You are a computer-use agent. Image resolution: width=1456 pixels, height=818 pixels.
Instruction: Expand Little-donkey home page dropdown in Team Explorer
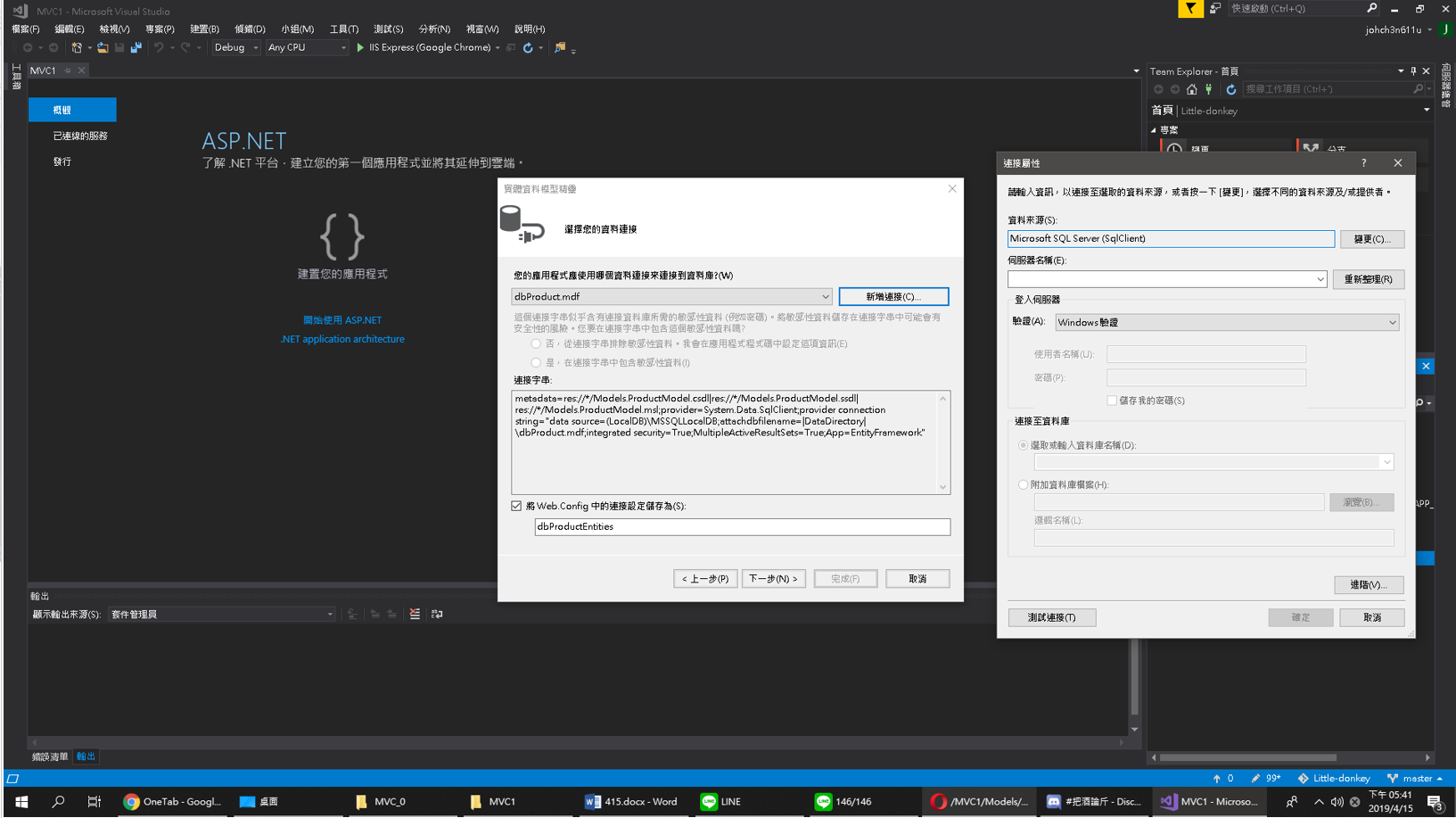(1427, 111)
